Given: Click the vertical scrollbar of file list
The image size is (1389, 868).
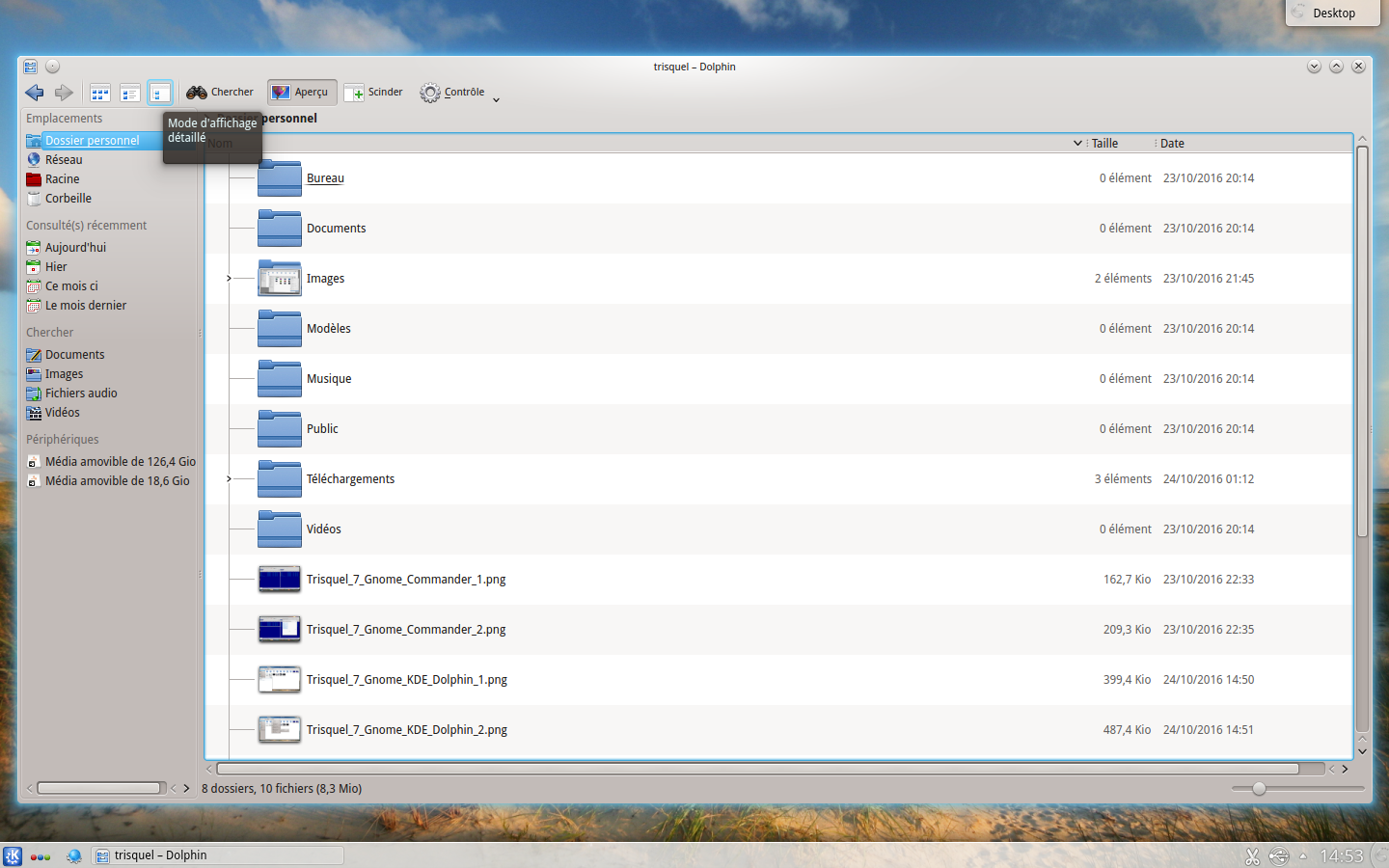Looking at the screenshot, I should pos(1362,342).
